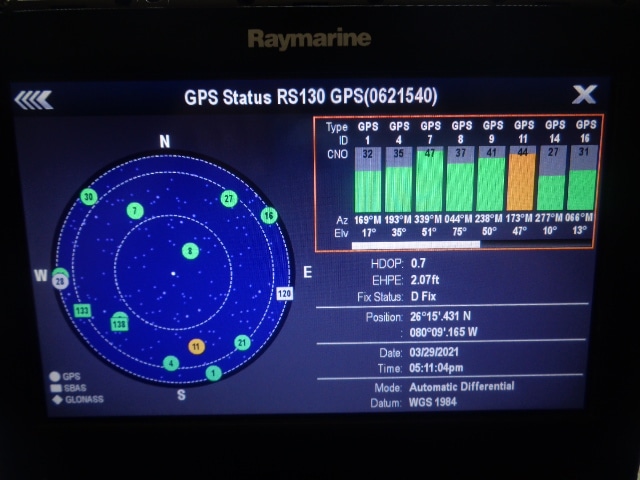Tap the EHPE value 2.07ft
The width and height of the screenshot is (640, 480).
(425, 280)
